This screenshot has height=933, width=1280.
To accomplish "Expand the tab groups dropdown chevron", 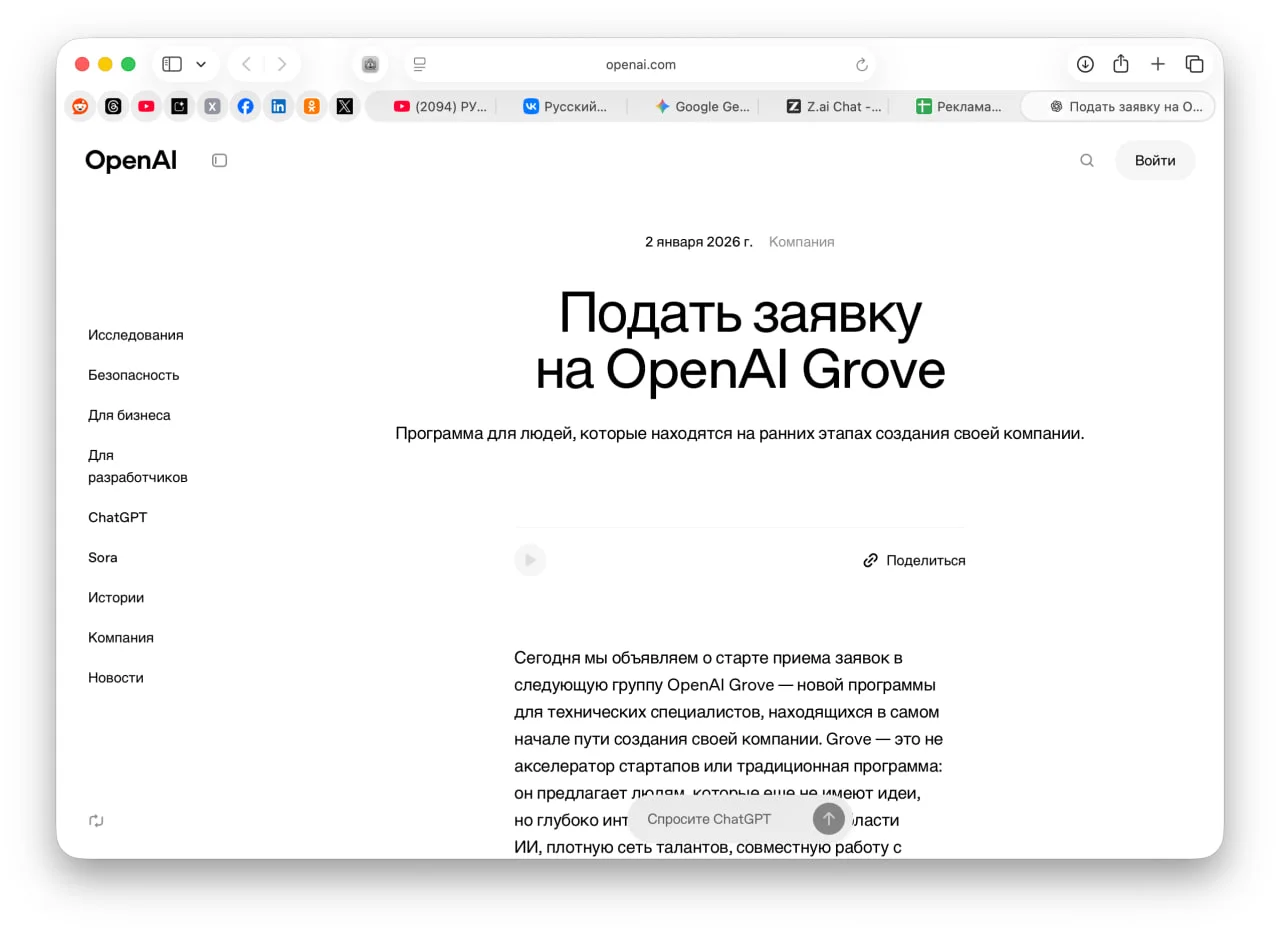I will click(201, 64).
